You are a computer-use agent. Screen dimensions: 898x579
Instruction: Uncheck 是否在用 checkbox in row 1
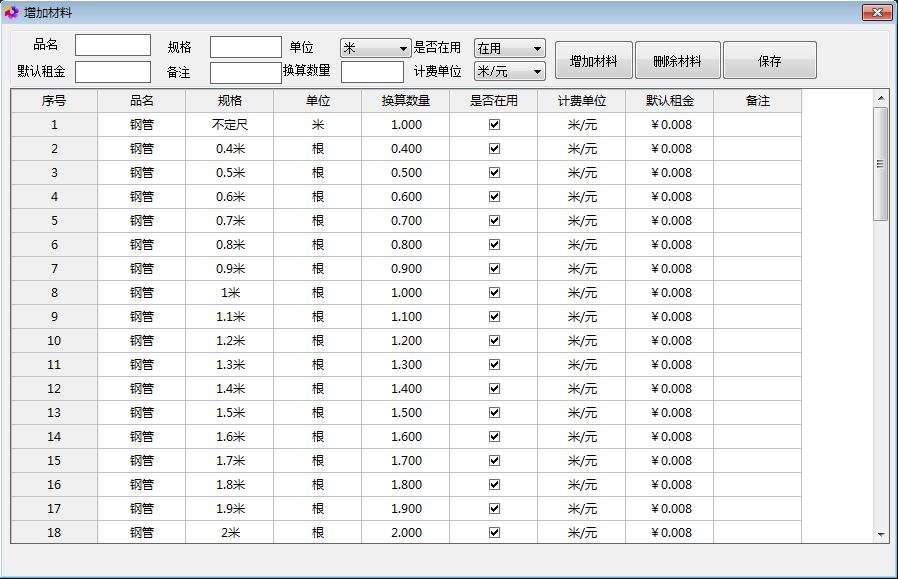click(494, 125)
